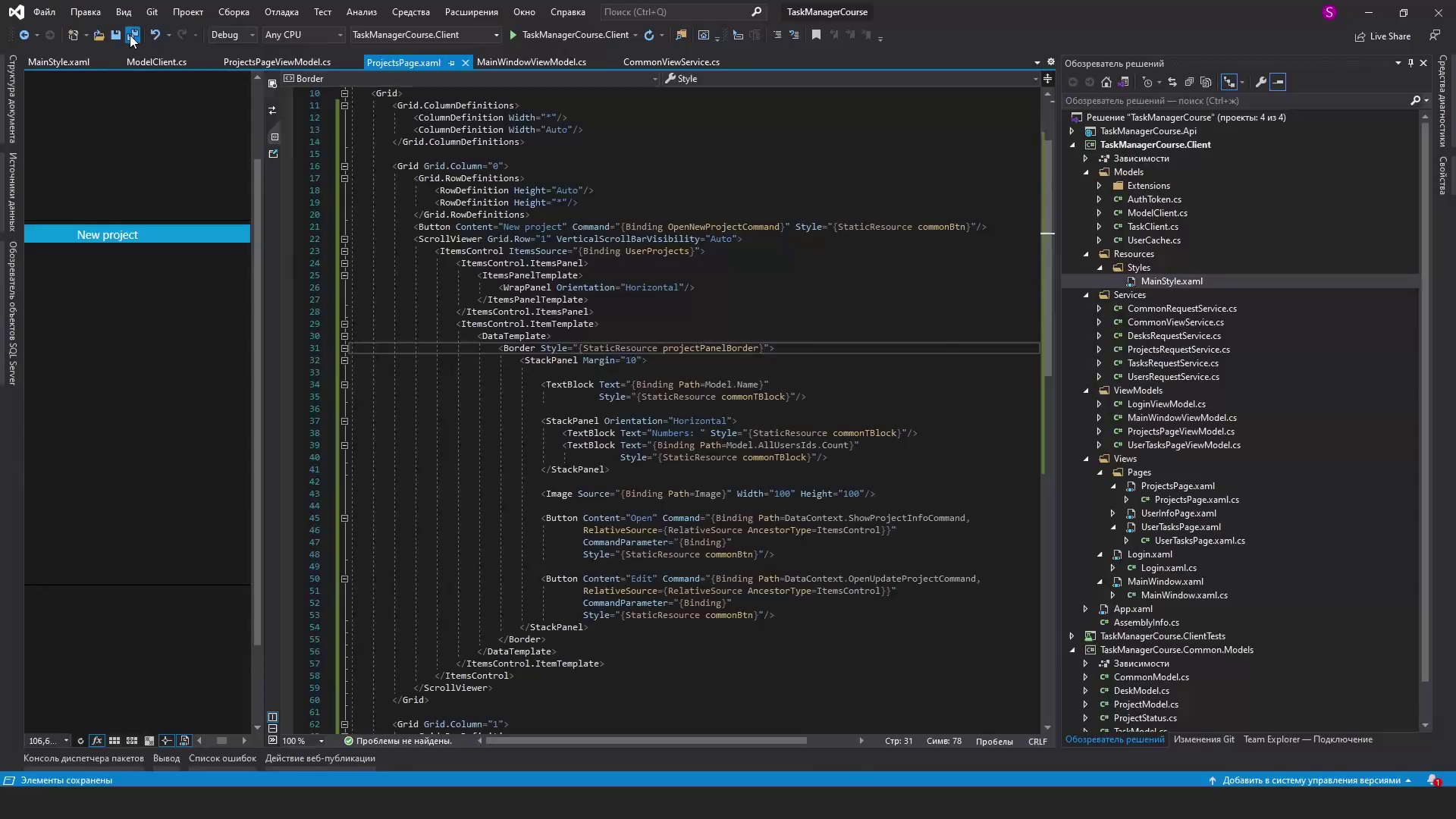Toggle the pin on ProjectsPage.xaml tab
The image size is (1456, 819).
pos(452,63)
